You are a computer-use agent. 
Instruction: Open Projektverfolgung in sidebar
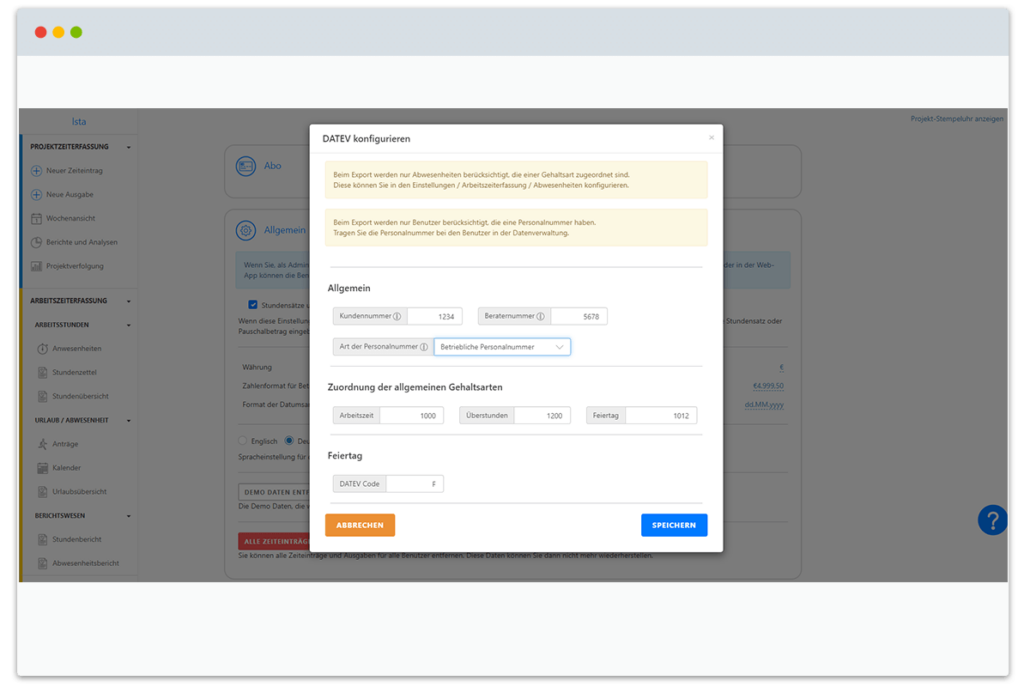click(x=75, y=266)
